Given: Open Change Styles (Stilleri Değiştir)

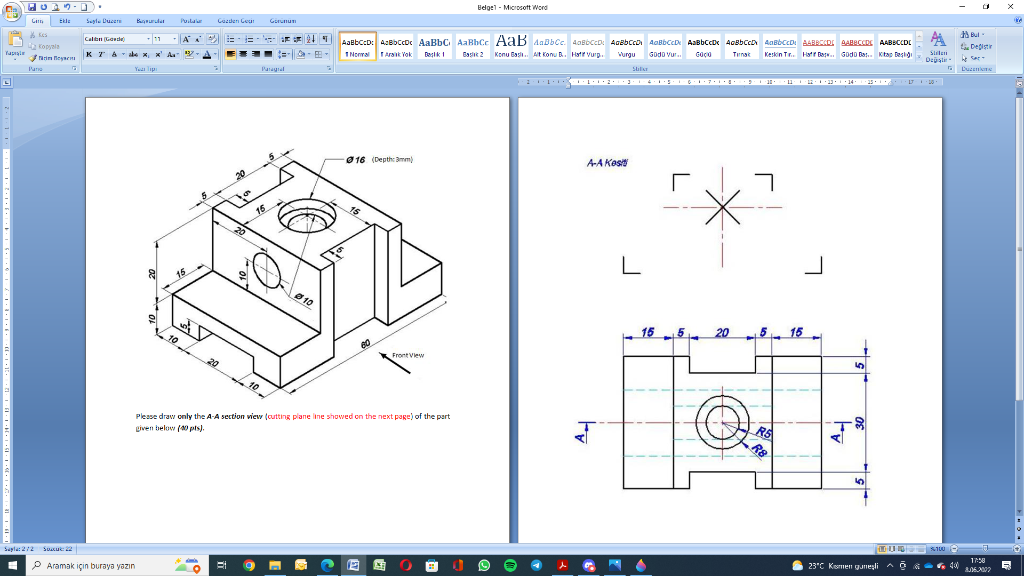Looking at the screenshot, I should pos(938,46).
